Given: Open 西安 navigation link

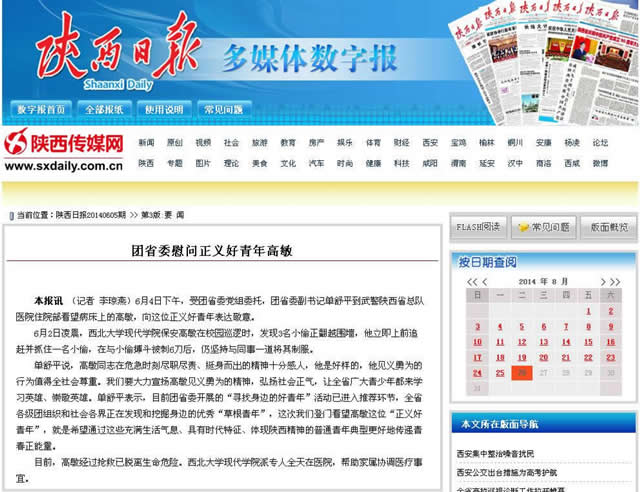Looking at the screenshot, I should [430, 142].
